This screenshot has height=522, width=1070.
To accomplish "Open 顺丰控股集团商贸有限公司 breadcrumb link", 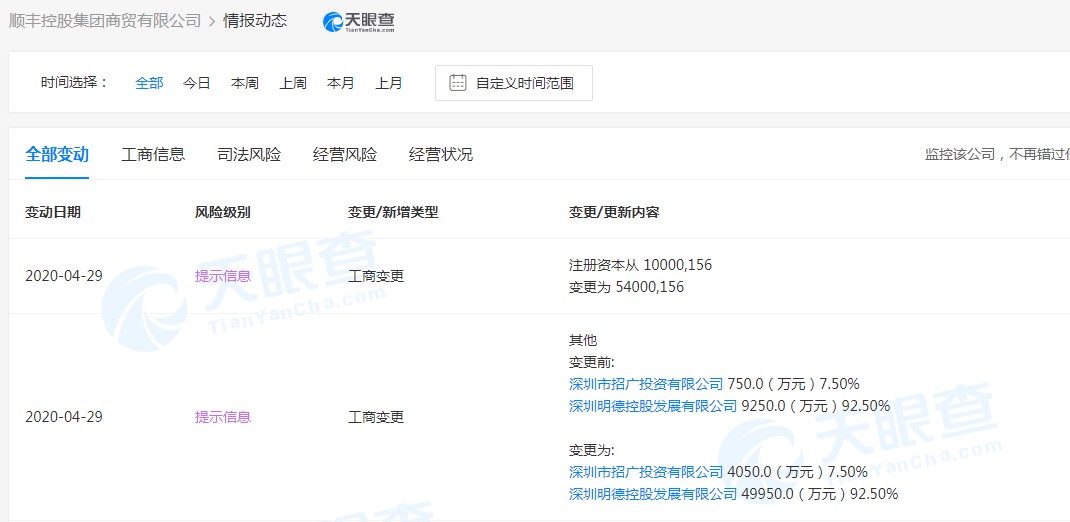I will [104, 21].
